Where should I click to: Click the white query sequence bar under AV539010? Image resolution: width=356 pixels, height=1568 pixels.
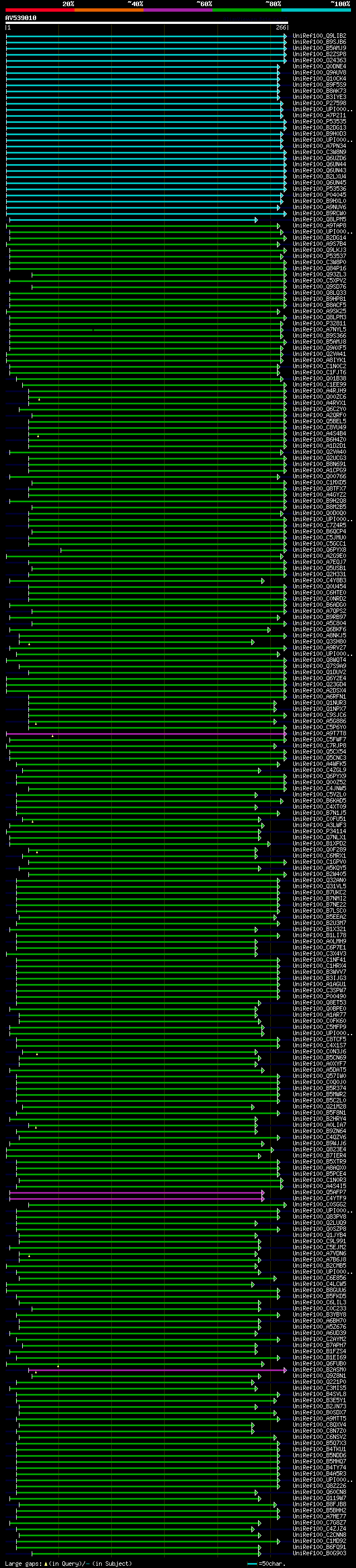[147, 23]
